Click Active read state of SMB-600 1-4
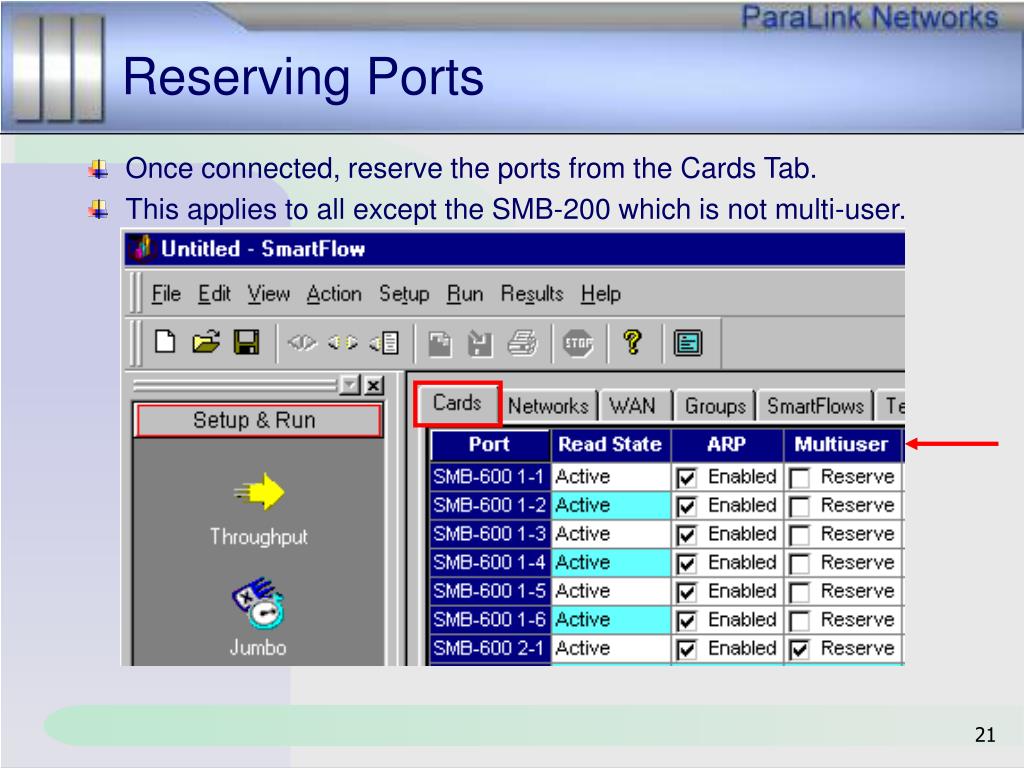 [x=611, y=562]
